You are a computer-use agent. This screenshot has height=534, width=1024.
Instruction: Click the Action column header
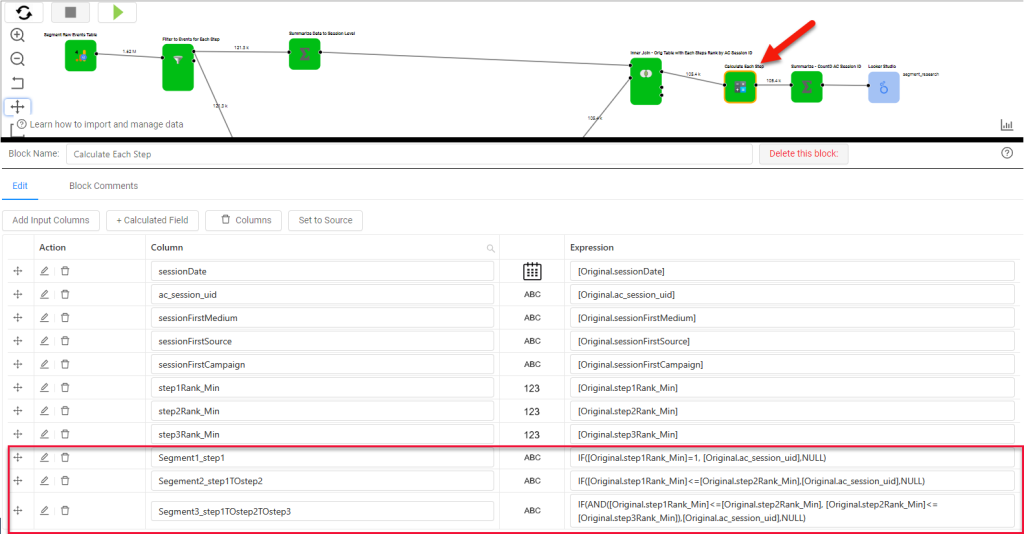[x=52, y=247]
